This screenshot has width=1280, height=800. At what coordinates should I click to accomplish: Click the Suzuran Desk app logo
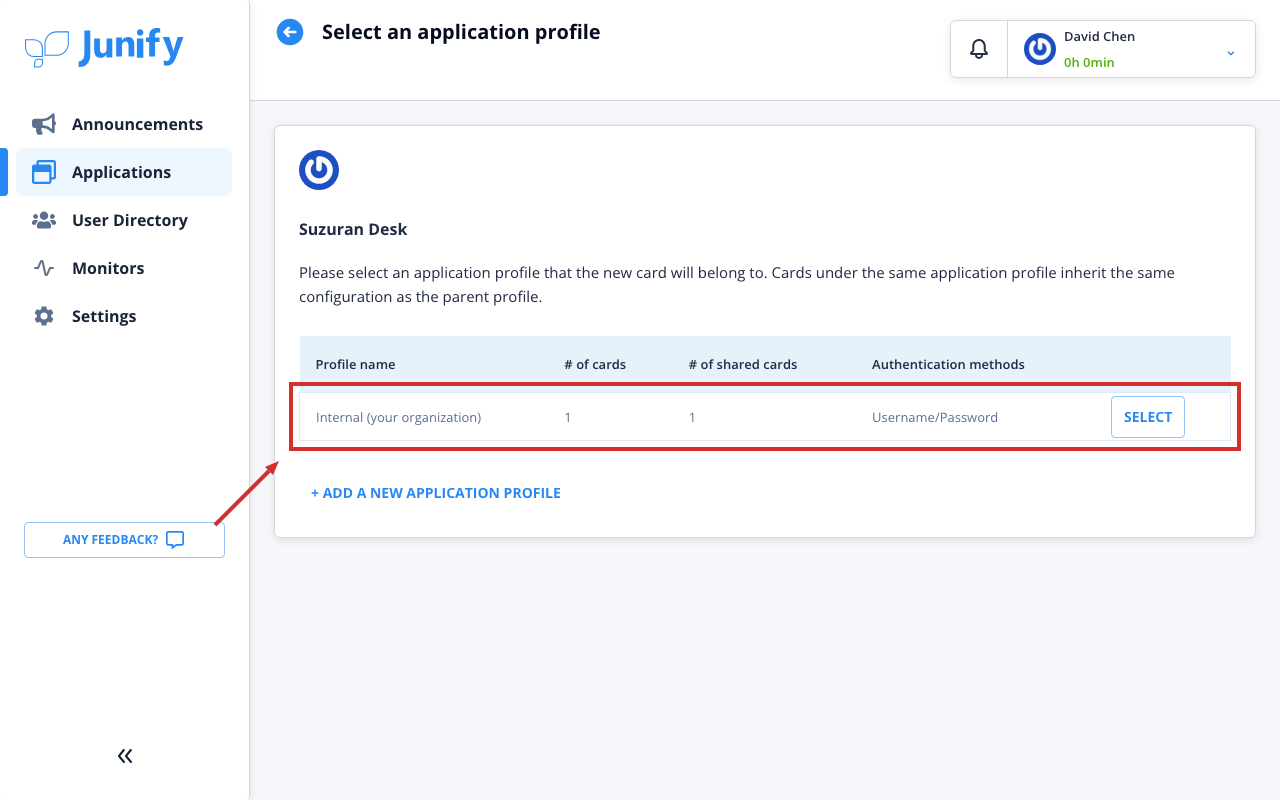(319, 170)
